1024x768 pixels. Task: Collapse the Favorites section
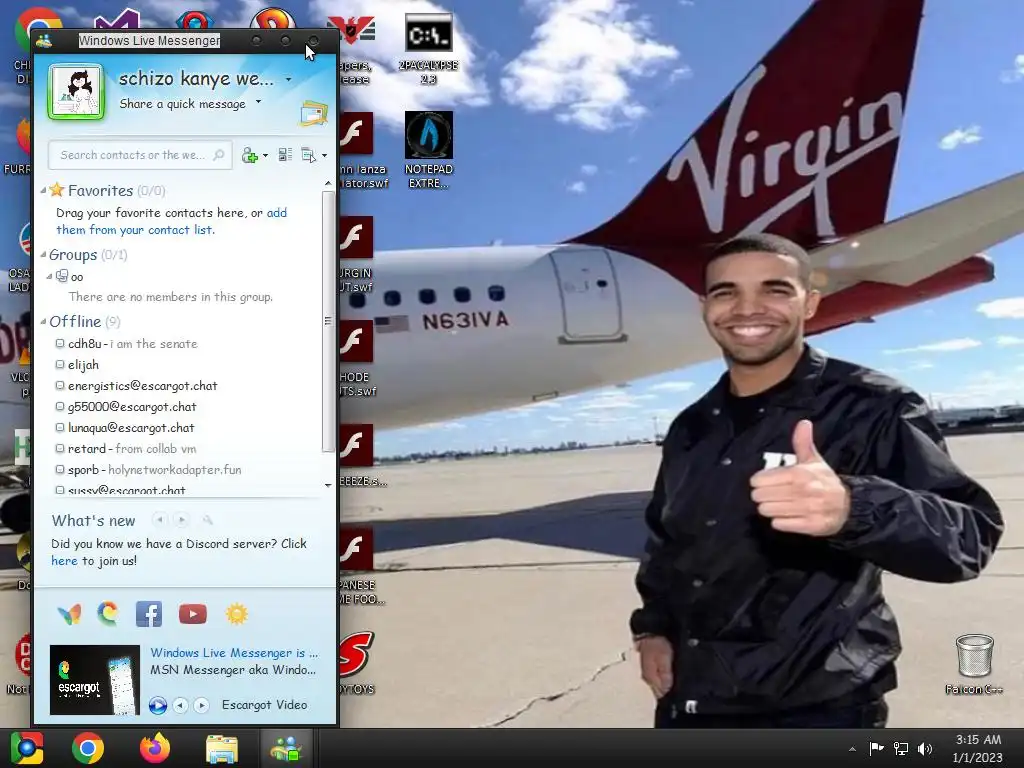click(x=43, y=191)
